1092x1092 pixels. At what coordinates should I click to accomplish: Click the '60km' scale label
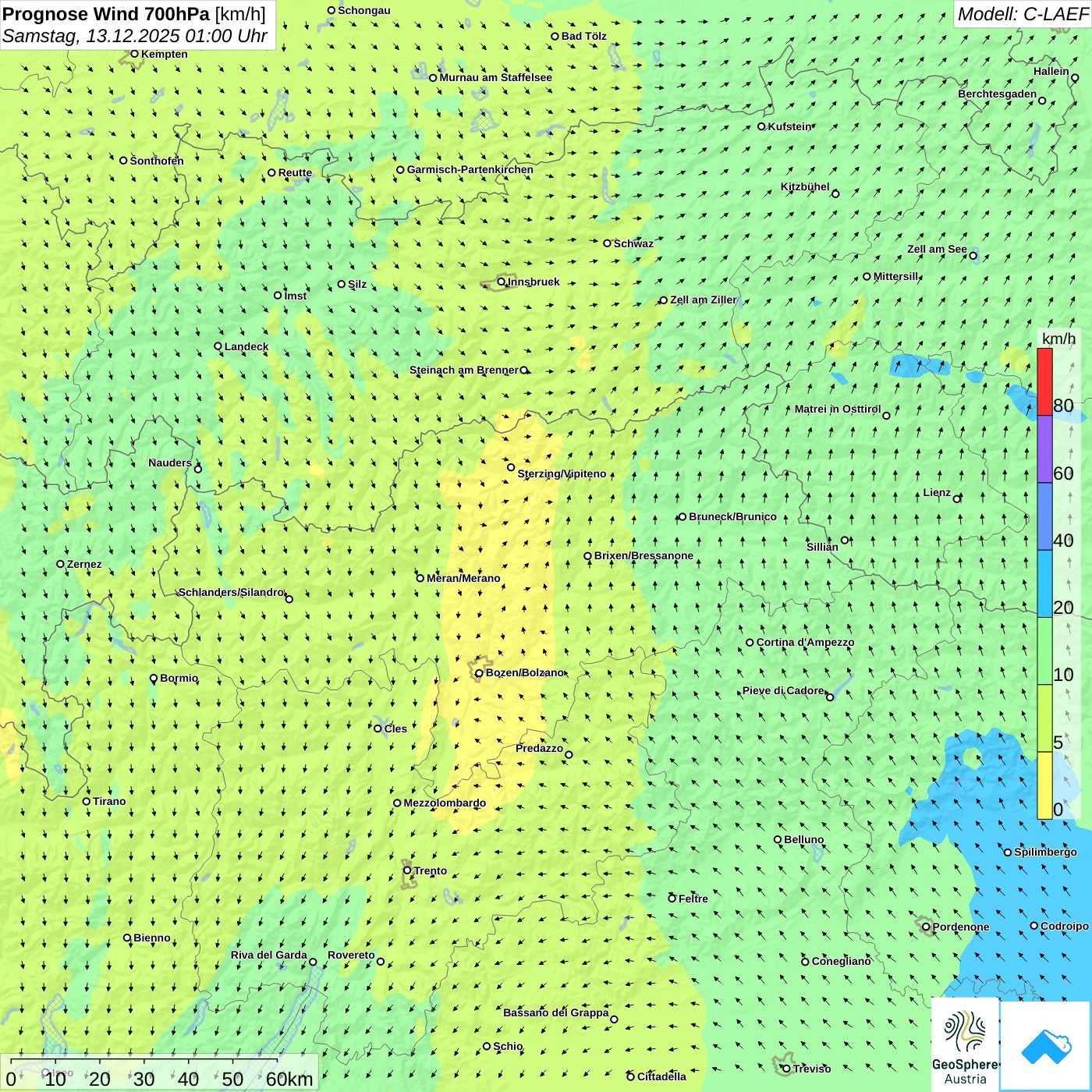289,1079
